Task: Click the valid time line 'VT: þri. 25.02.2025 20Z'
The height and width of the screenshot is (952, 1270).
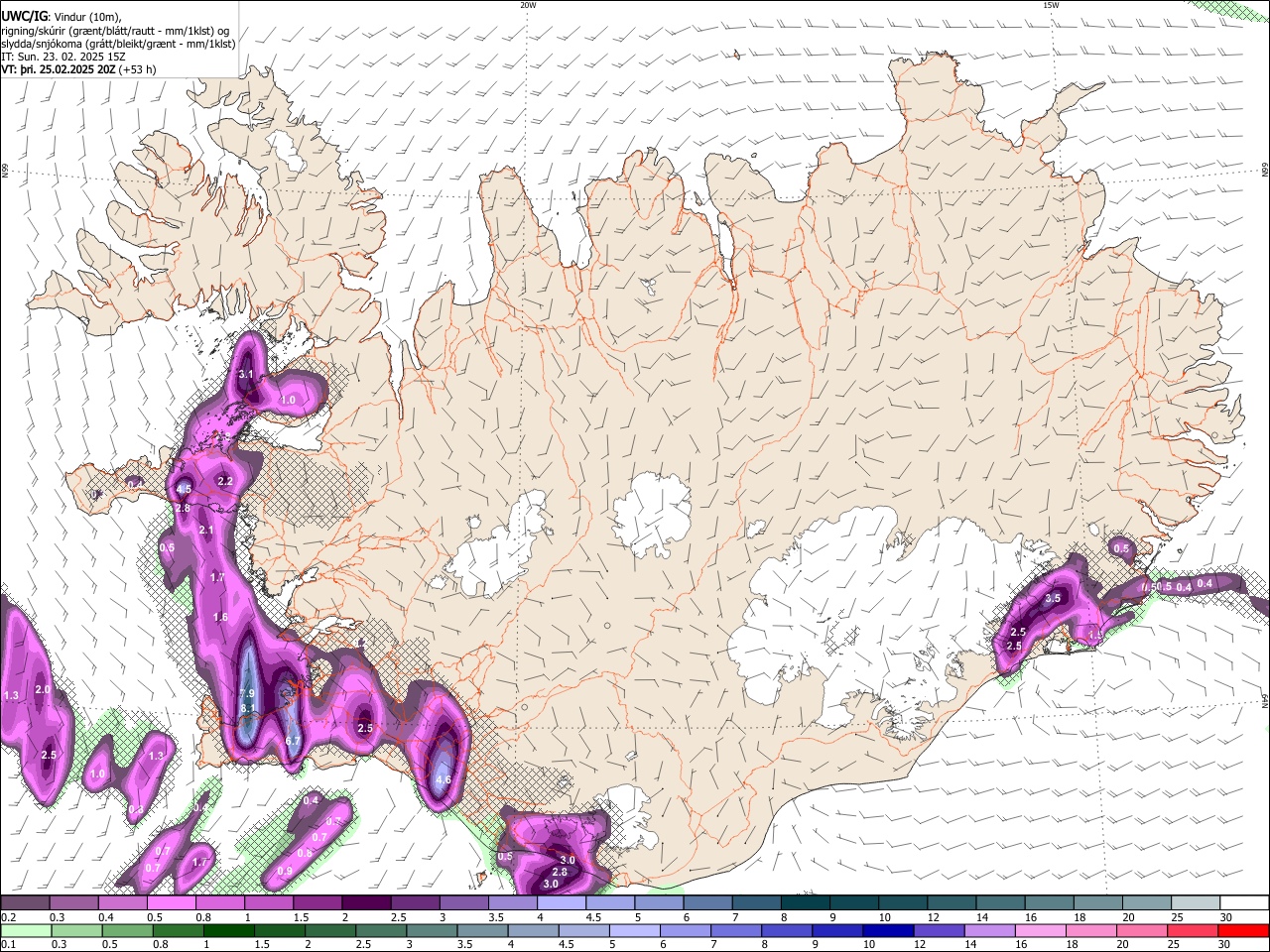Action: pyautogui.click(x=59, y=69)
